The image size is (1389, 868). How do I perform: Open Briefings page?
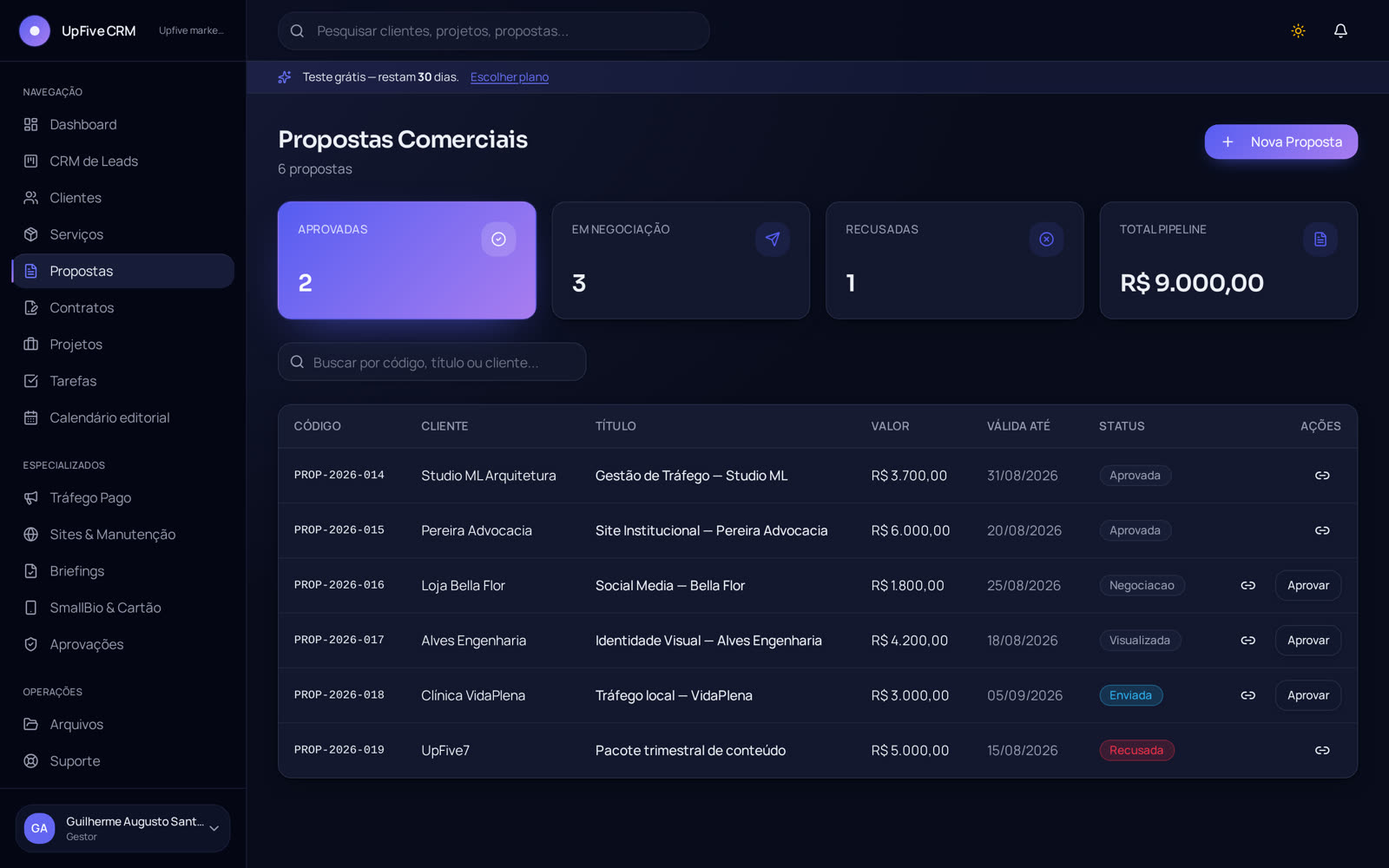click(x=122, y=571)
